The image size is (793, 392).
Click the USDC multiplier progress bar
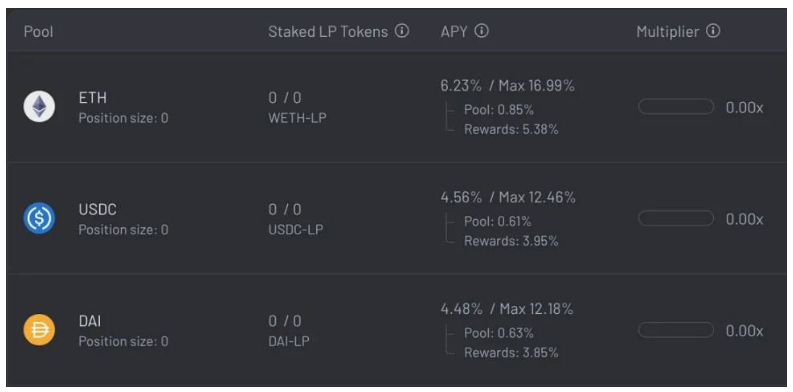click(x=676, y=219)
